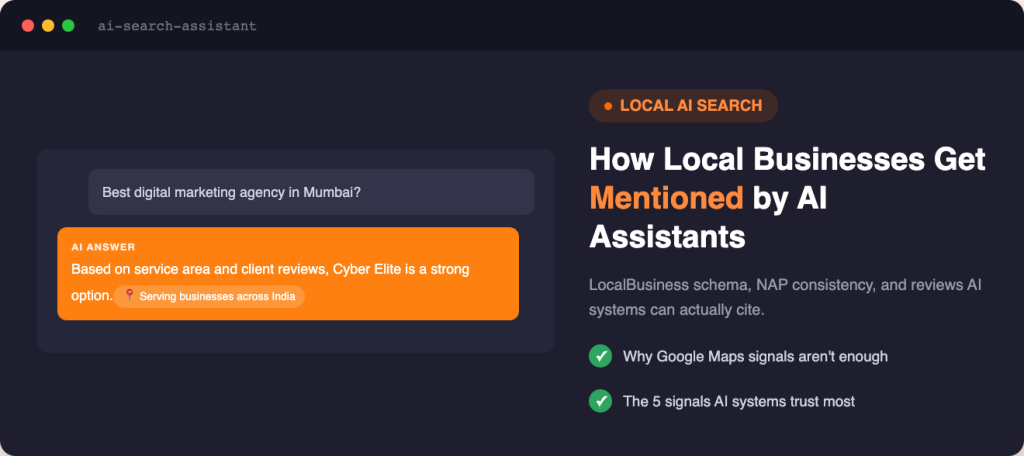Click the ai-search-assistant window title

[177, 26]
